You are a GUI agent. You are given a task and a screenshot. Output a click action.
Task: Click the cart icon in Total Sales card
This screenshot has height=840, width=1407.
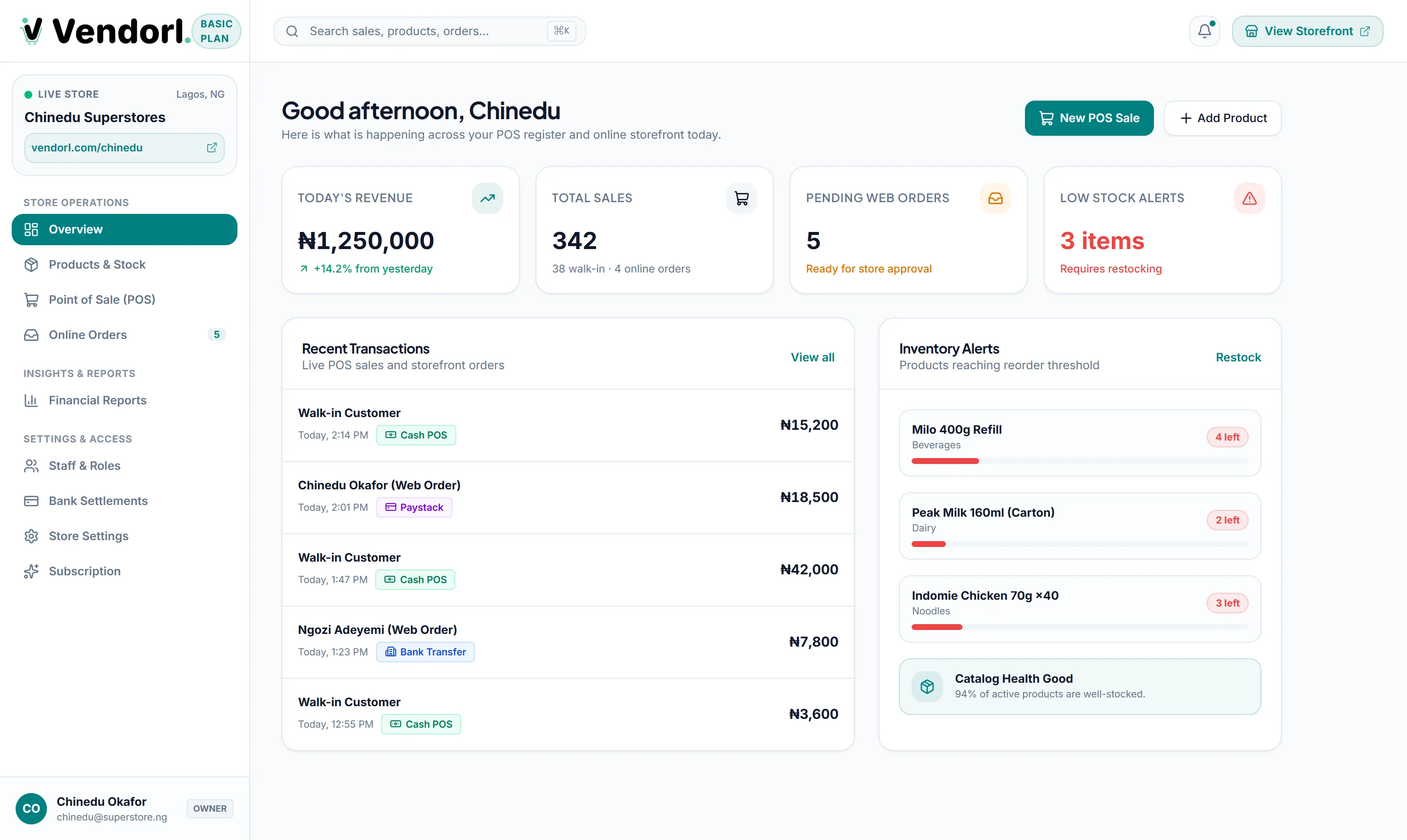[741, 198]
